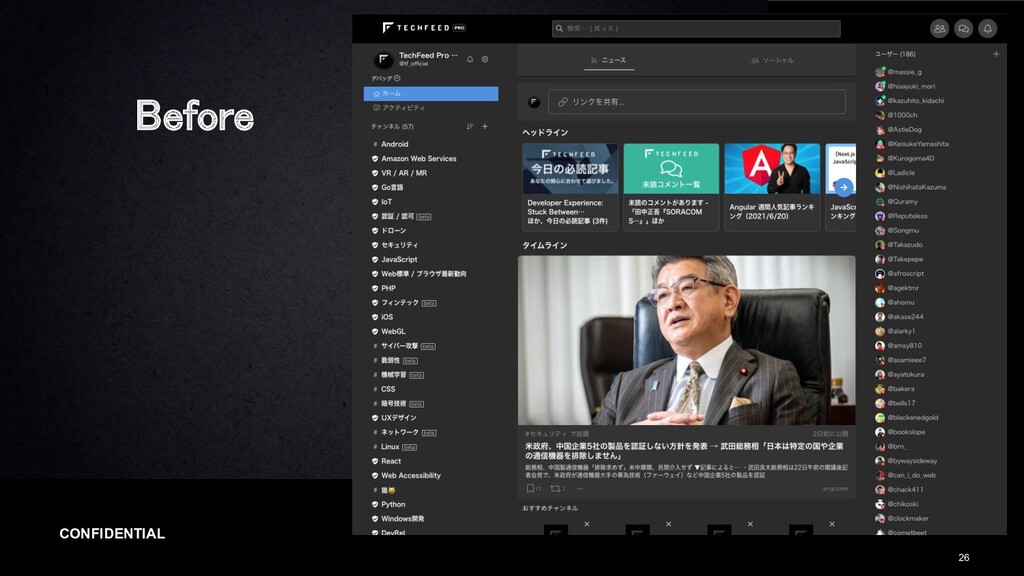
Task: Open the iOS channel
Action: (x=387, y=317)
